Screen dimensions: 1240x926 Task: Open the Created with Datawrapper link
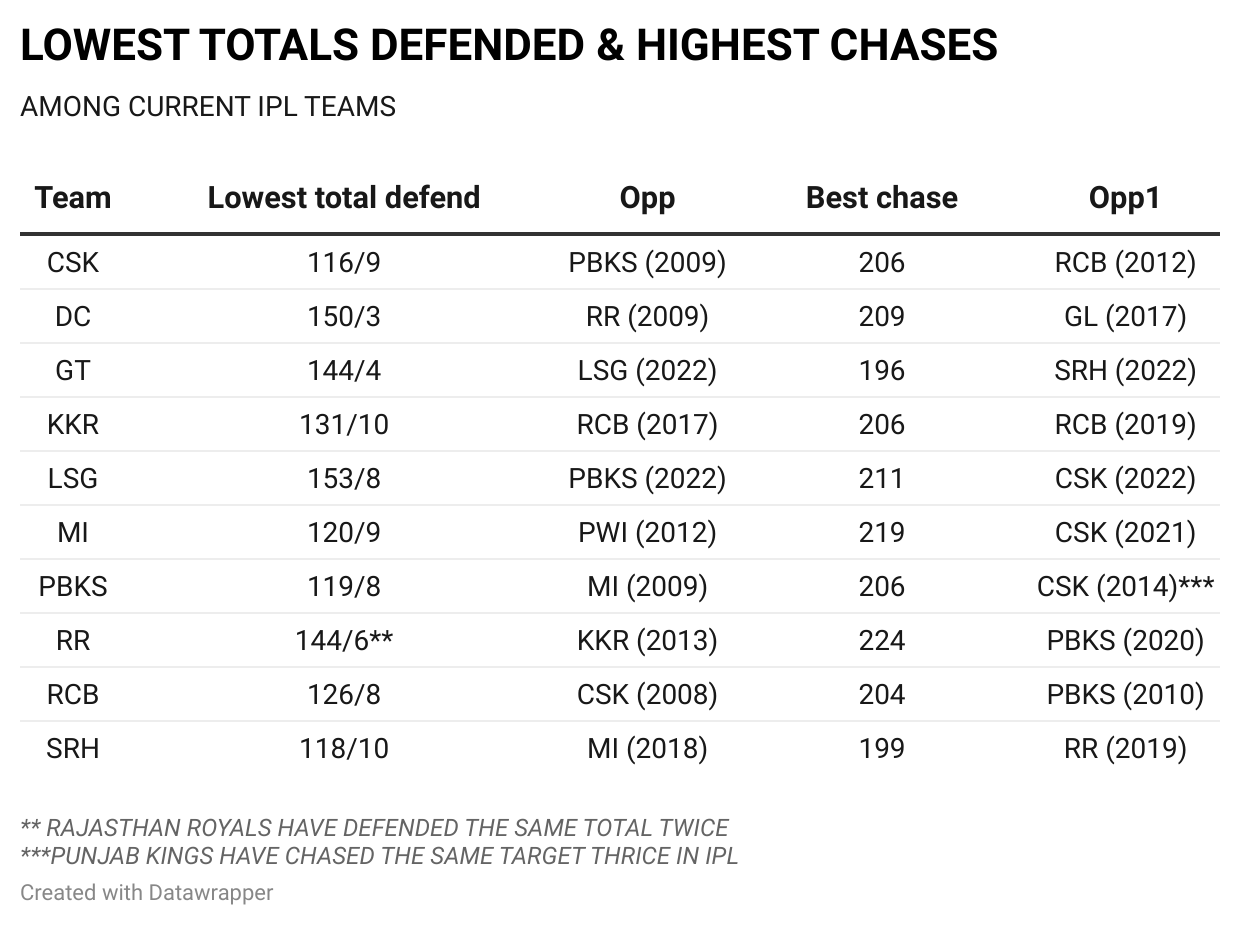tap(146, 892)
